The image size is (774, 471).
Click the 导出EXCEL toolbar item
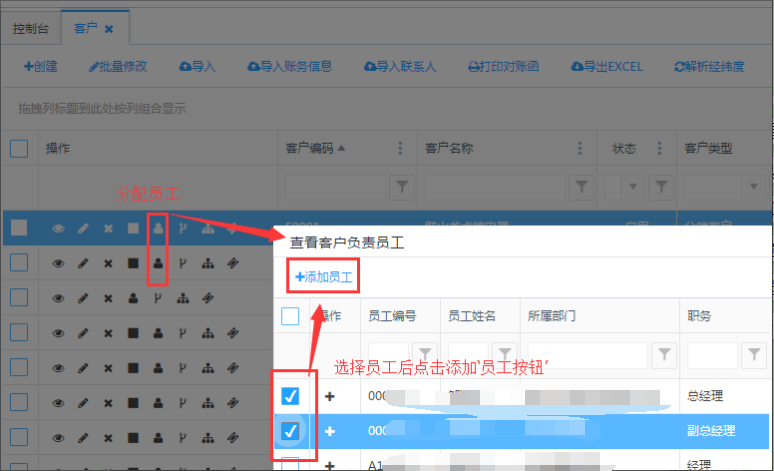coord(606,67)
